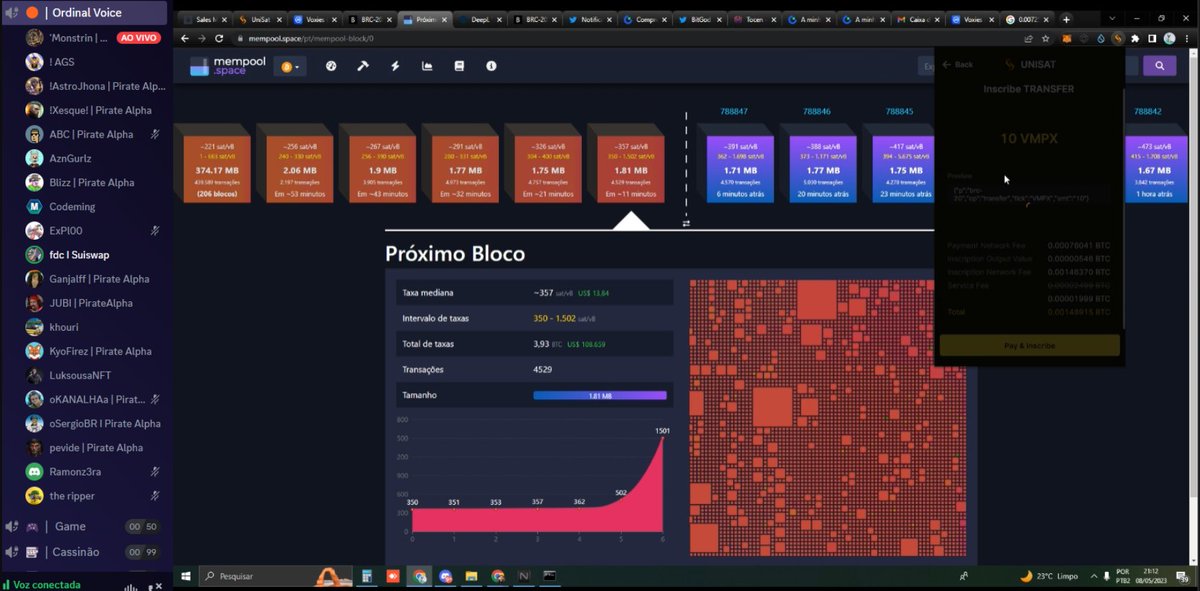The width and height of the screenshot is (1200, 591).
Task: Click the Pay & Inscribe button
Action: (1029, 345)
